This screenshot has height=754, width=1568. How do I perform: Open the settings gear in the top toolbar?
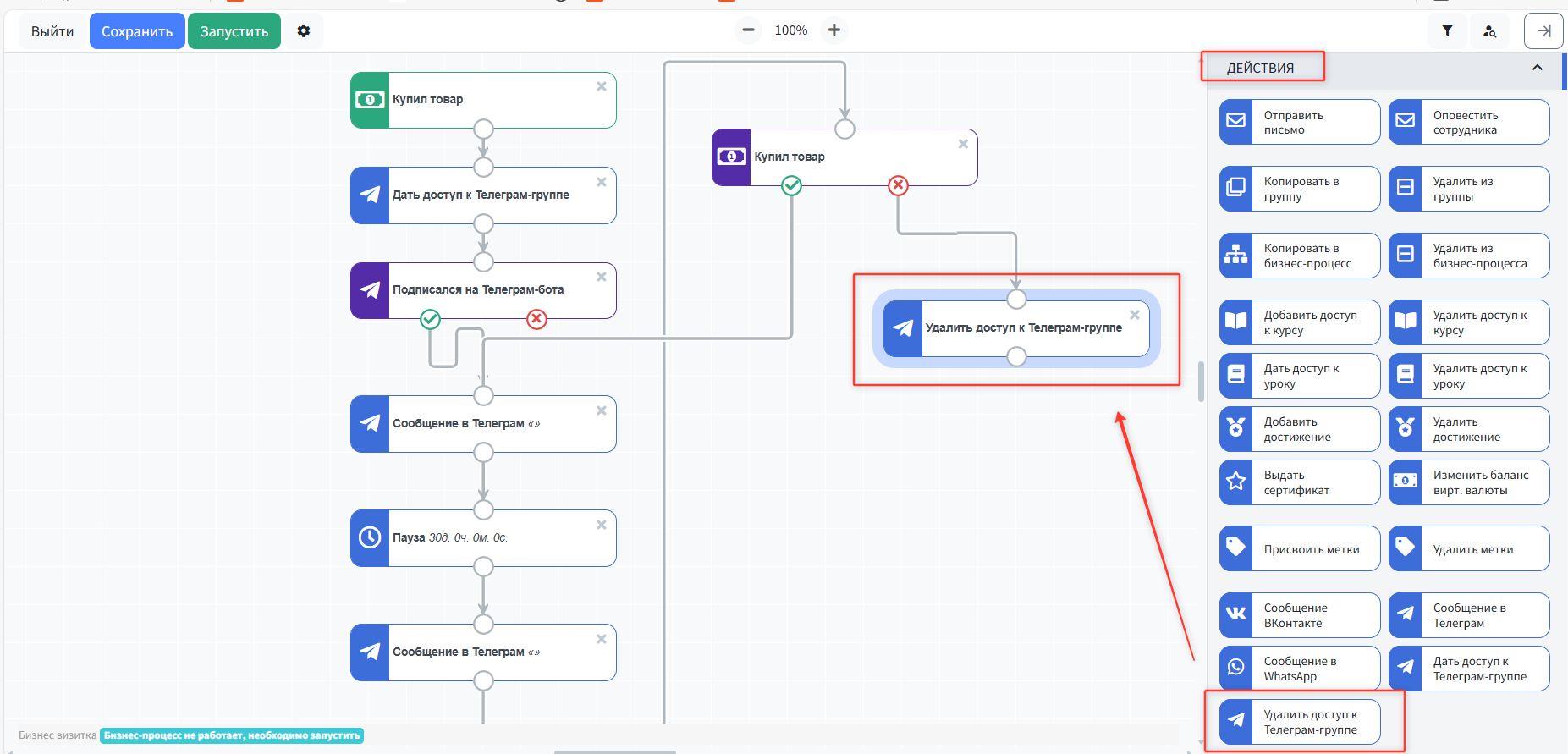click(304, 31)
